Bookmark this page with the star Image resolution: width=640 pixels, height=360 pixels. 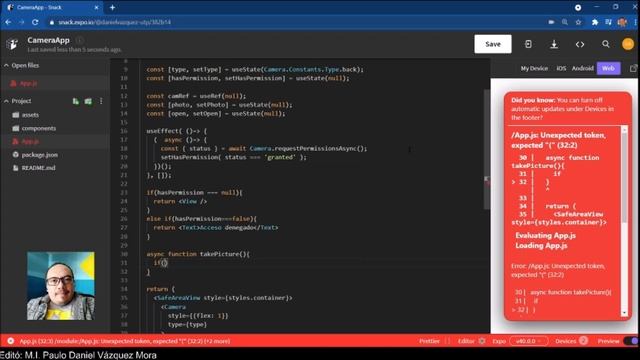tap(578, 22)
